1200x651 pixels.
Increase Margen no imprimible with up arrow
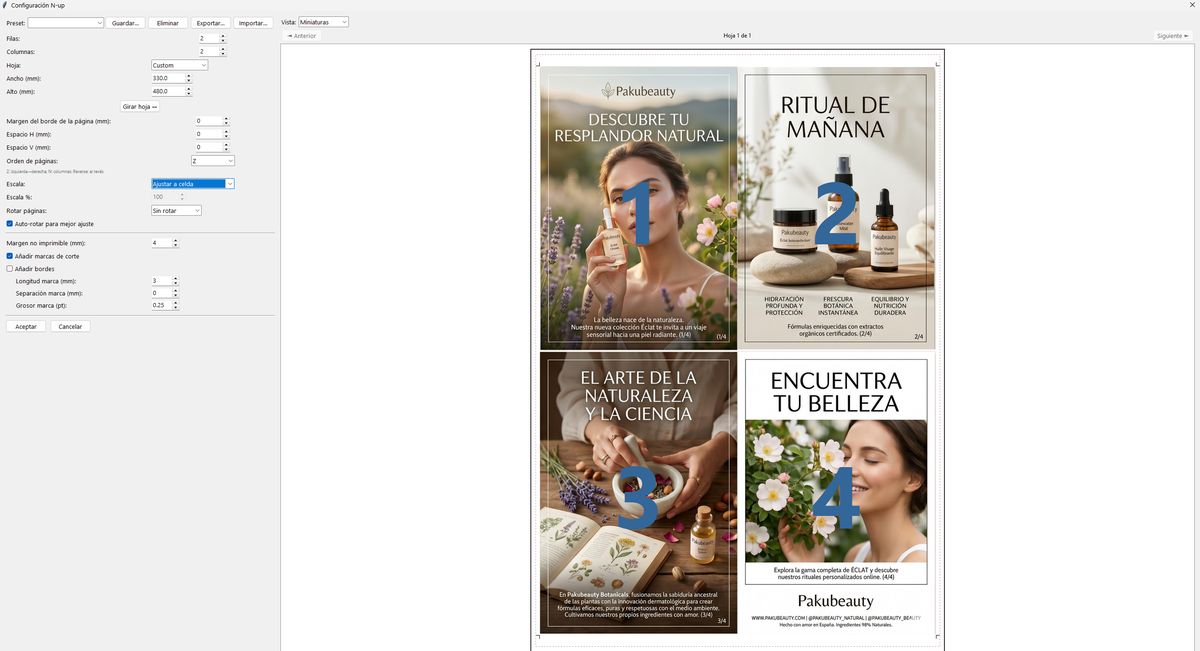176,241
